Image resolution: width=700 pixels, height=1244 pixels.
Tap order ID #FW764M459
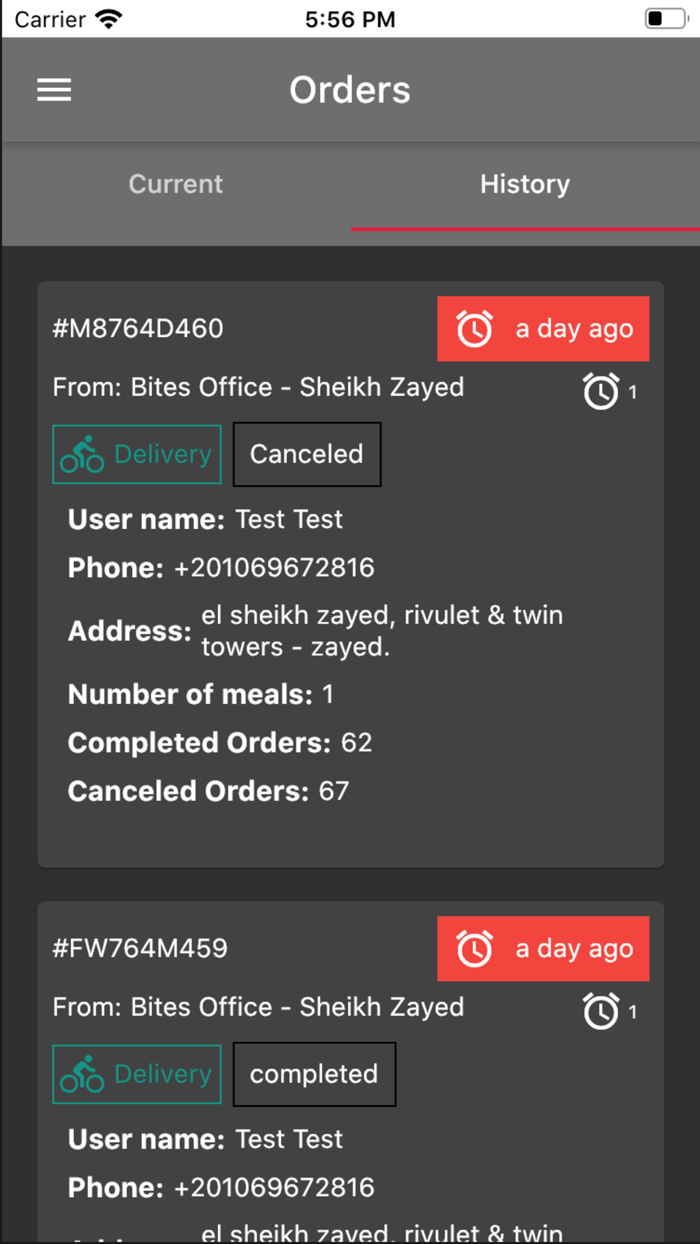[140, 948]
